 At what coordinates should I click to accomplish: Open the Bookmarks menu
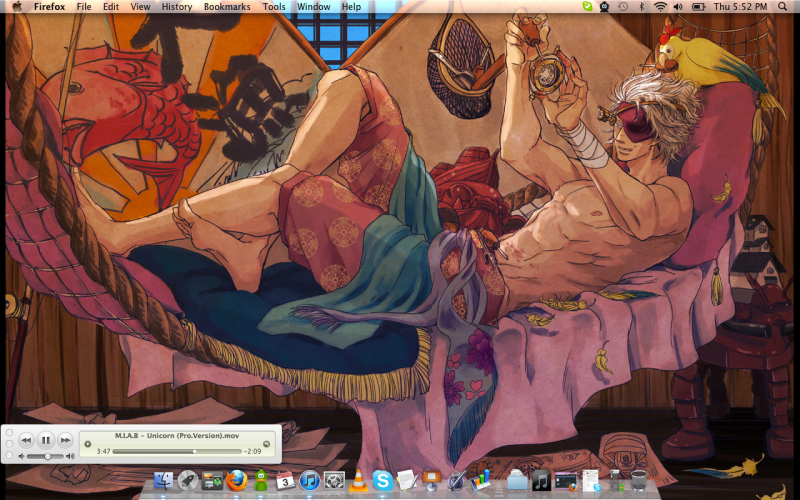pos(227,7)
